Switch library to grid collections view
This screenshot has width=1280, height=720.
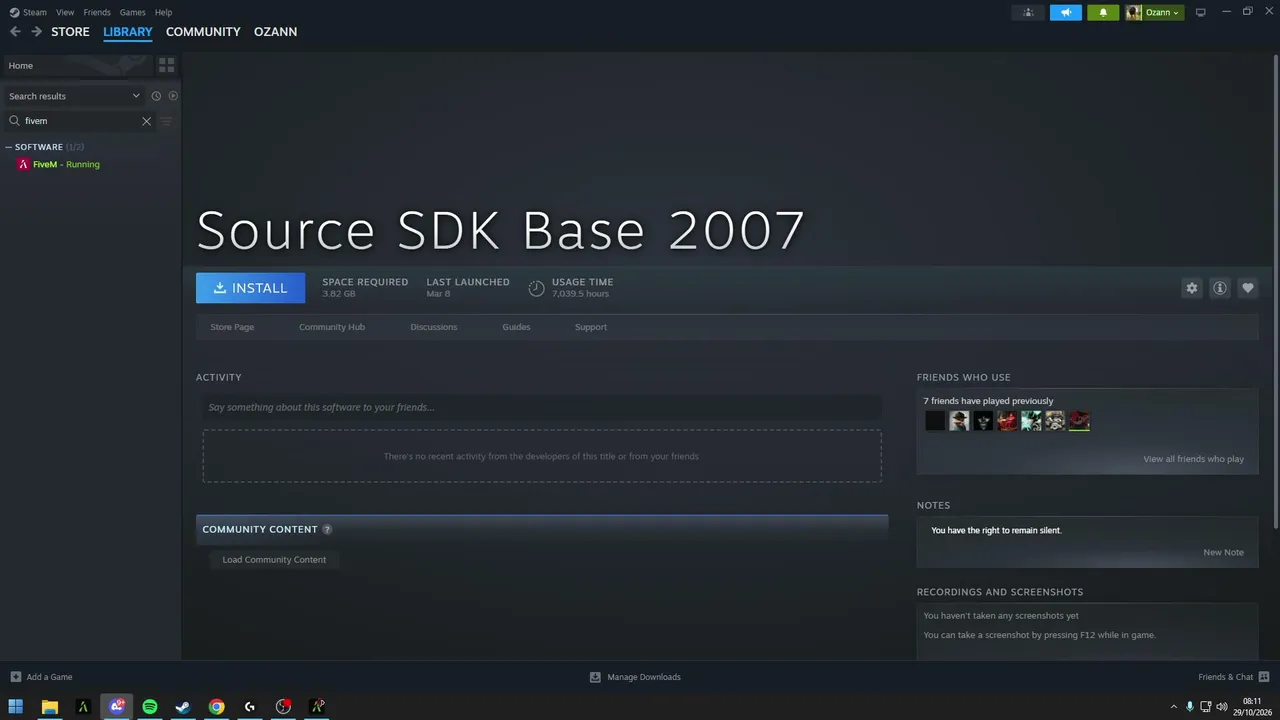click(166, 65)
